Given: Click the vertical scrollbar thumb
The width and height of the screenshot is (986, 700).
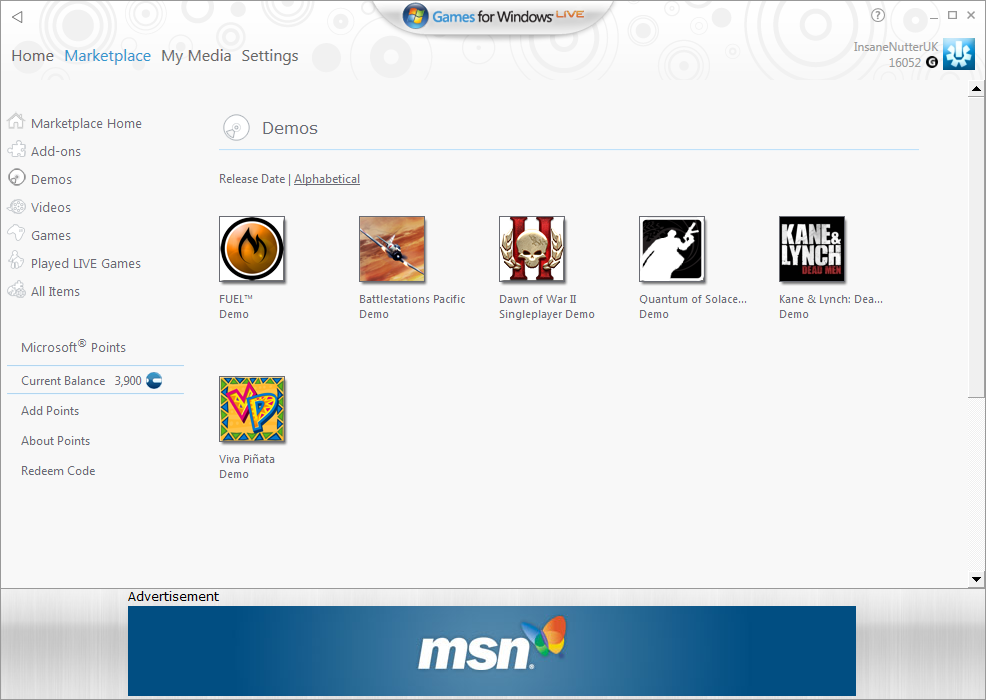Looking at the screenshot, I should click(976, 247).
